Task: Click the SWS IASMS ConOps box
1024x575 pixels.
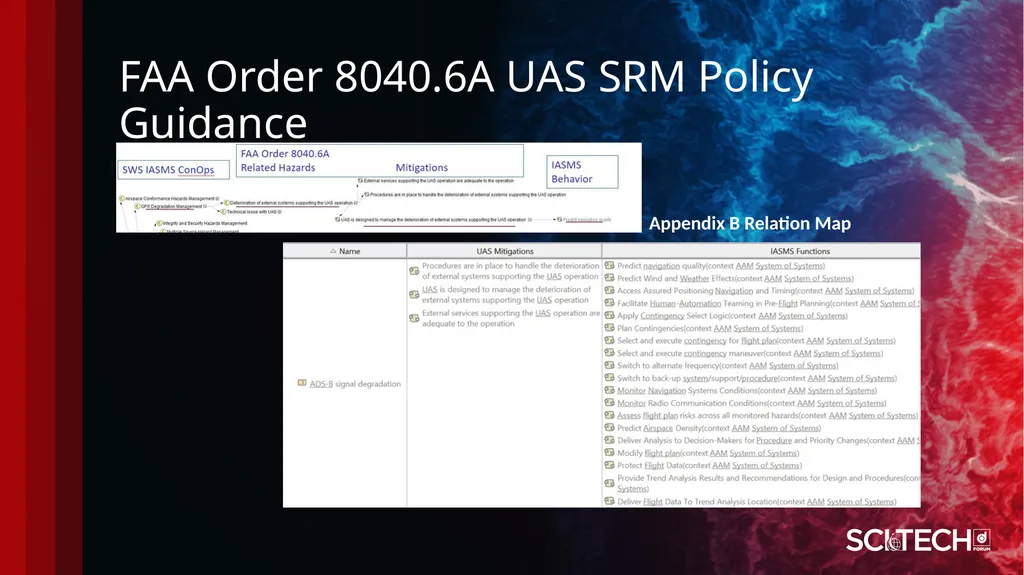Action: (x=173, y=169)
